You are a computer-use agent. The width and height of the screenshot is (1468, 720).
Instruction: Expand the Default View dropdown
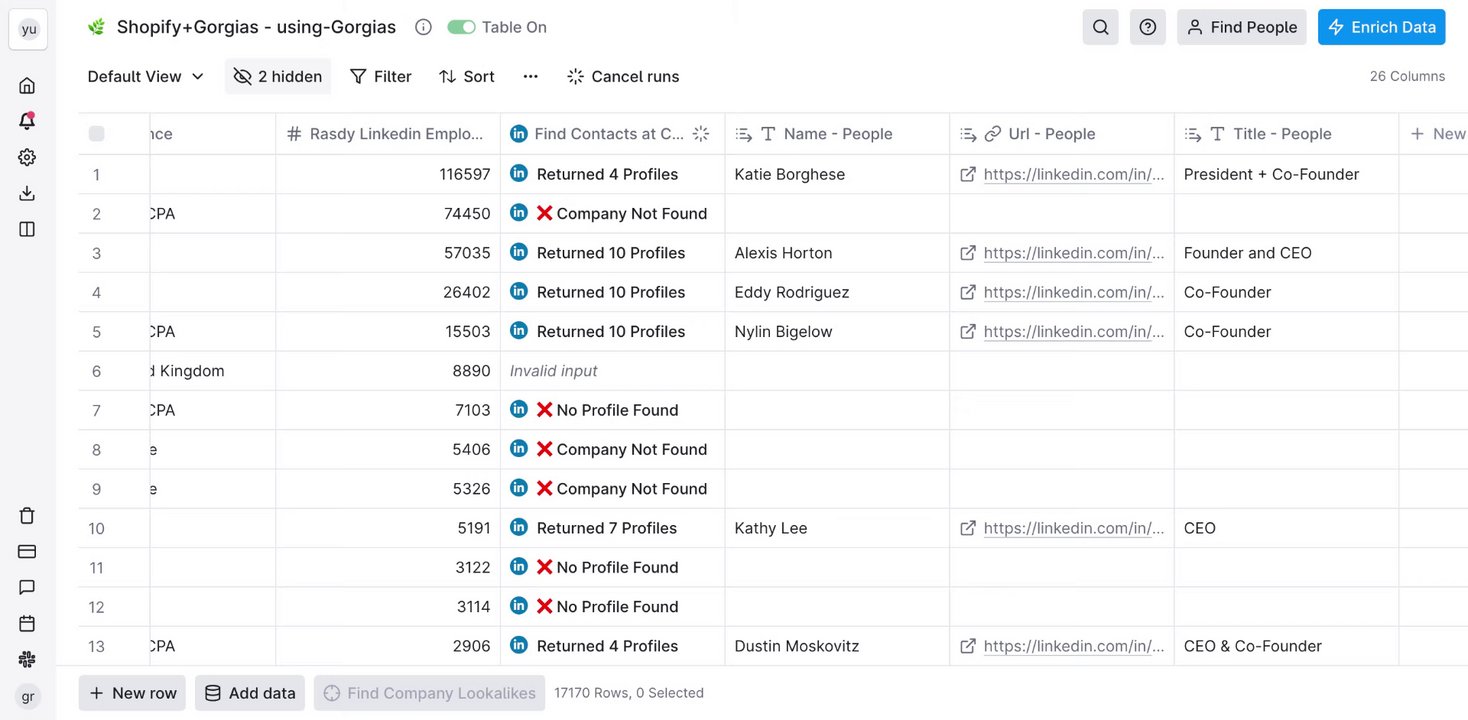click(146, 76)
